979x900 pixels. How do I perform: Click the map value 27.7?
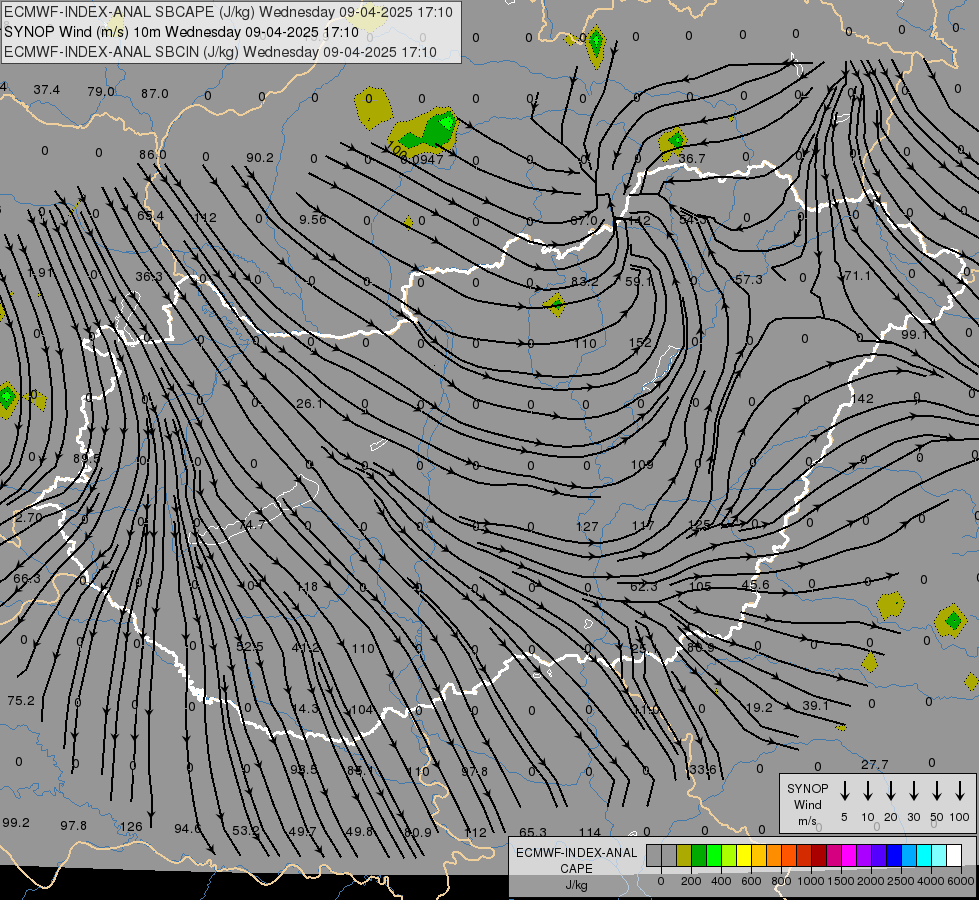tap(874, 764)
